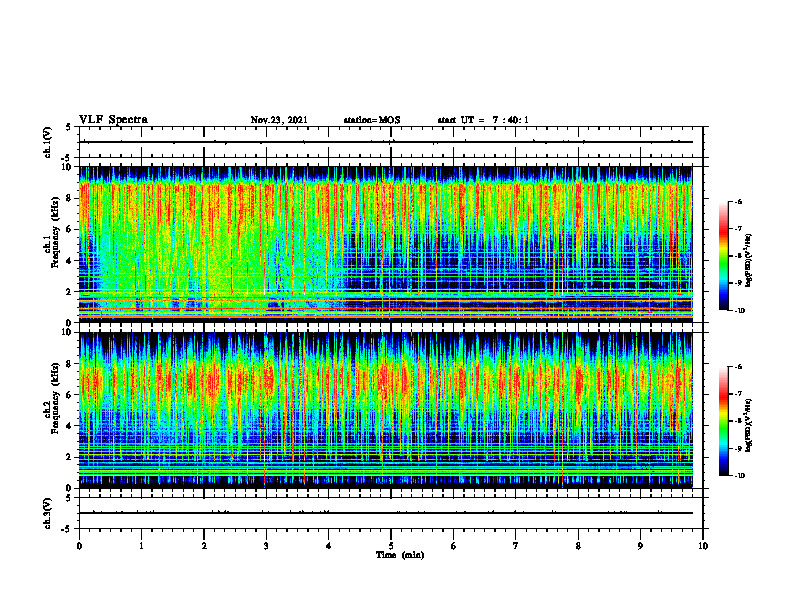Image resolution: width=792 pixels, height=612 pixels.
Task: Click the "VLF Spectra" plot title
Action: [114, 120]
